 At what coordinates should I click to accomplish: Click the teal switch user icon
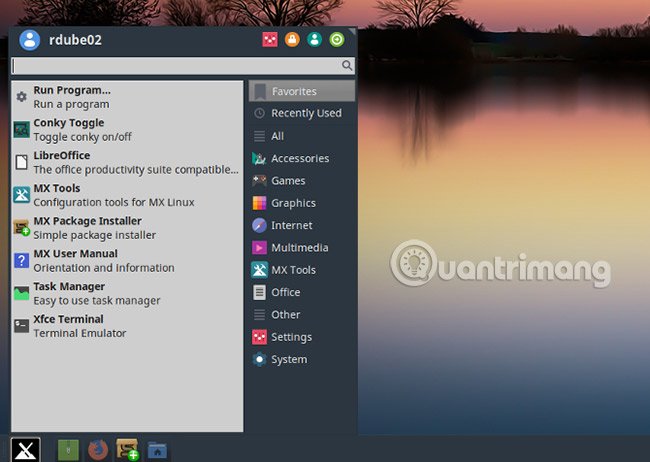[315, 40]
